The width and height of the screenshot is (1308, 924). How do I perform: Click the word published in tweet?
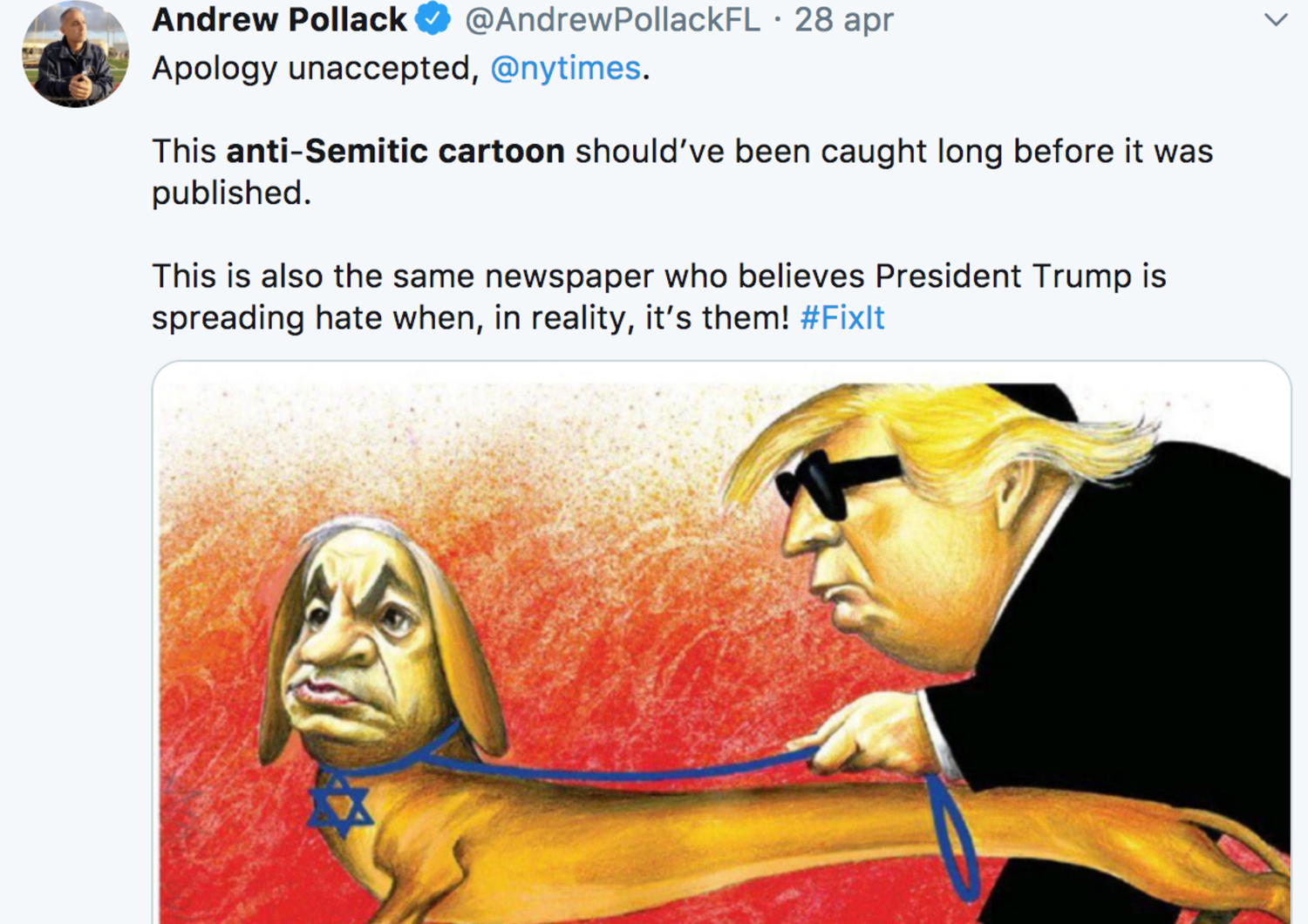[231, 193]
